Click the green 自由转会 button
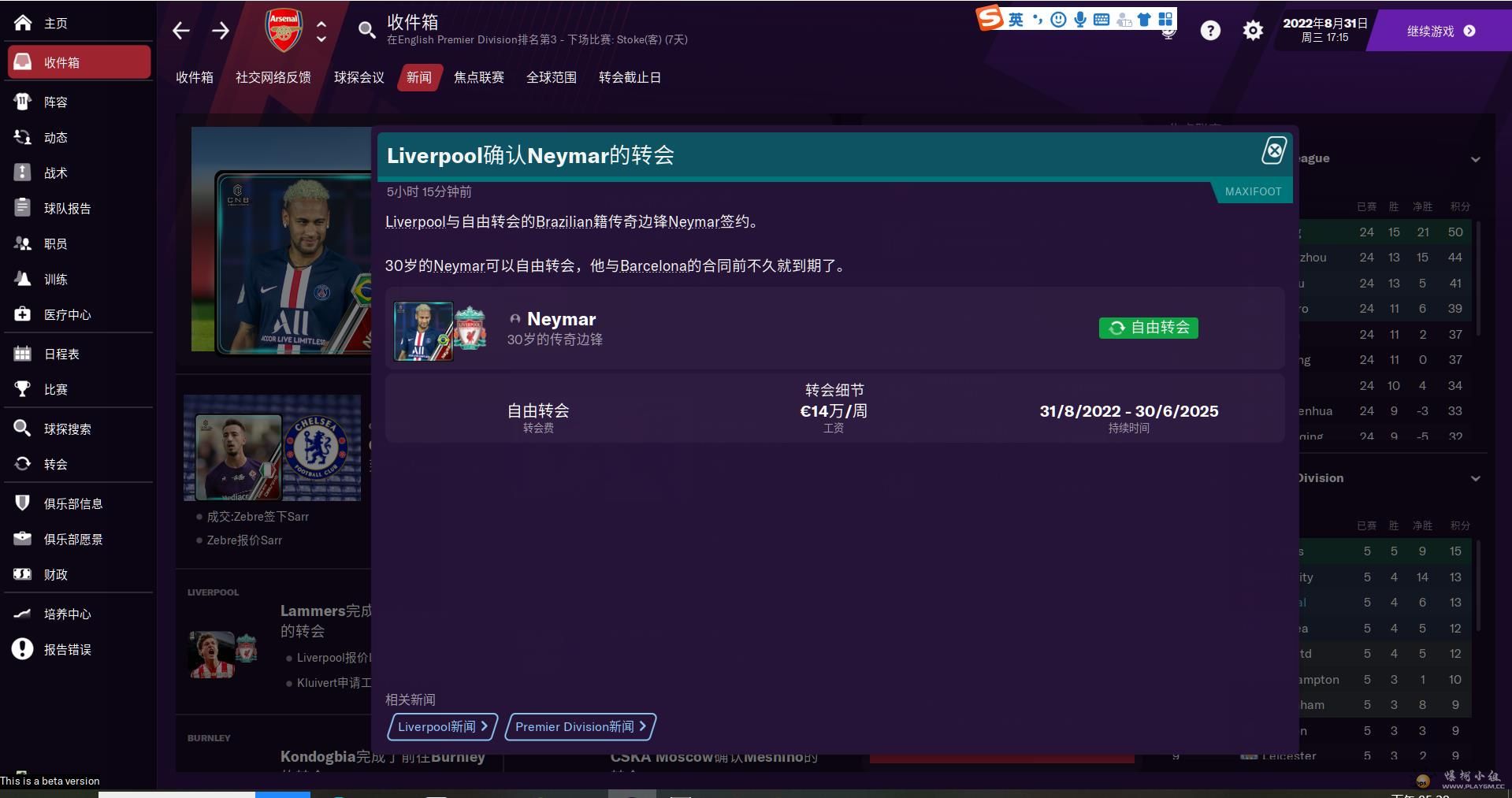The image size is (1512, 798). coord(1148,328)
